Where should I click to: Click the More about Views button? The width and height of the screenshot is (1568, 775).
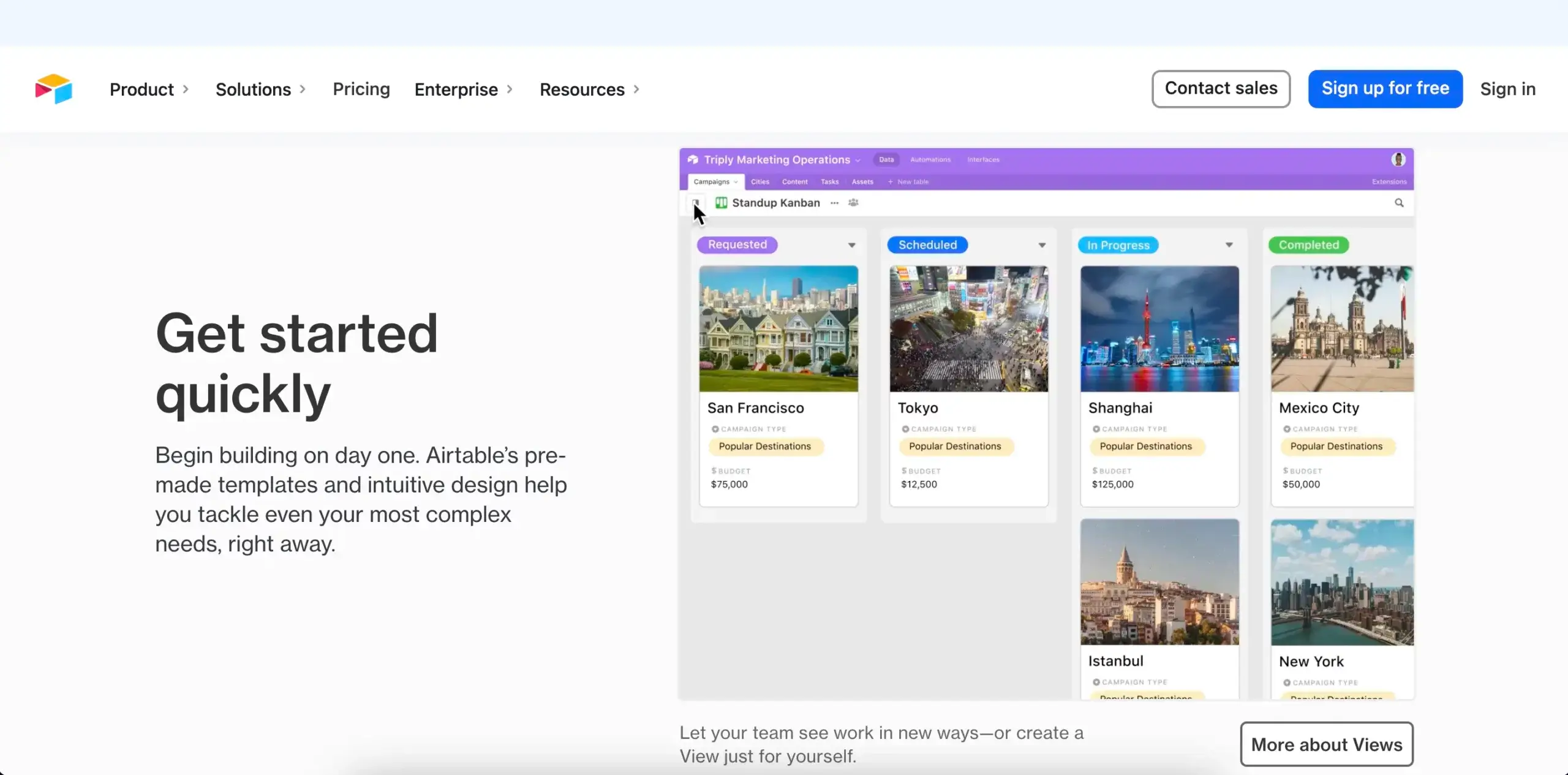pyautogui.click(x=1326, y=744)
